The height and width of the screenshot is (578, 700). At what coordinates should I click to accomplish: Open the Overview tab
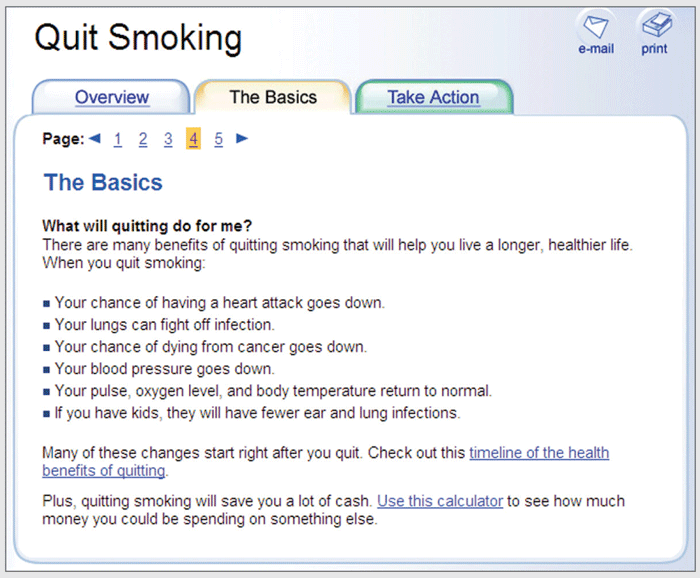coord(112,97)
